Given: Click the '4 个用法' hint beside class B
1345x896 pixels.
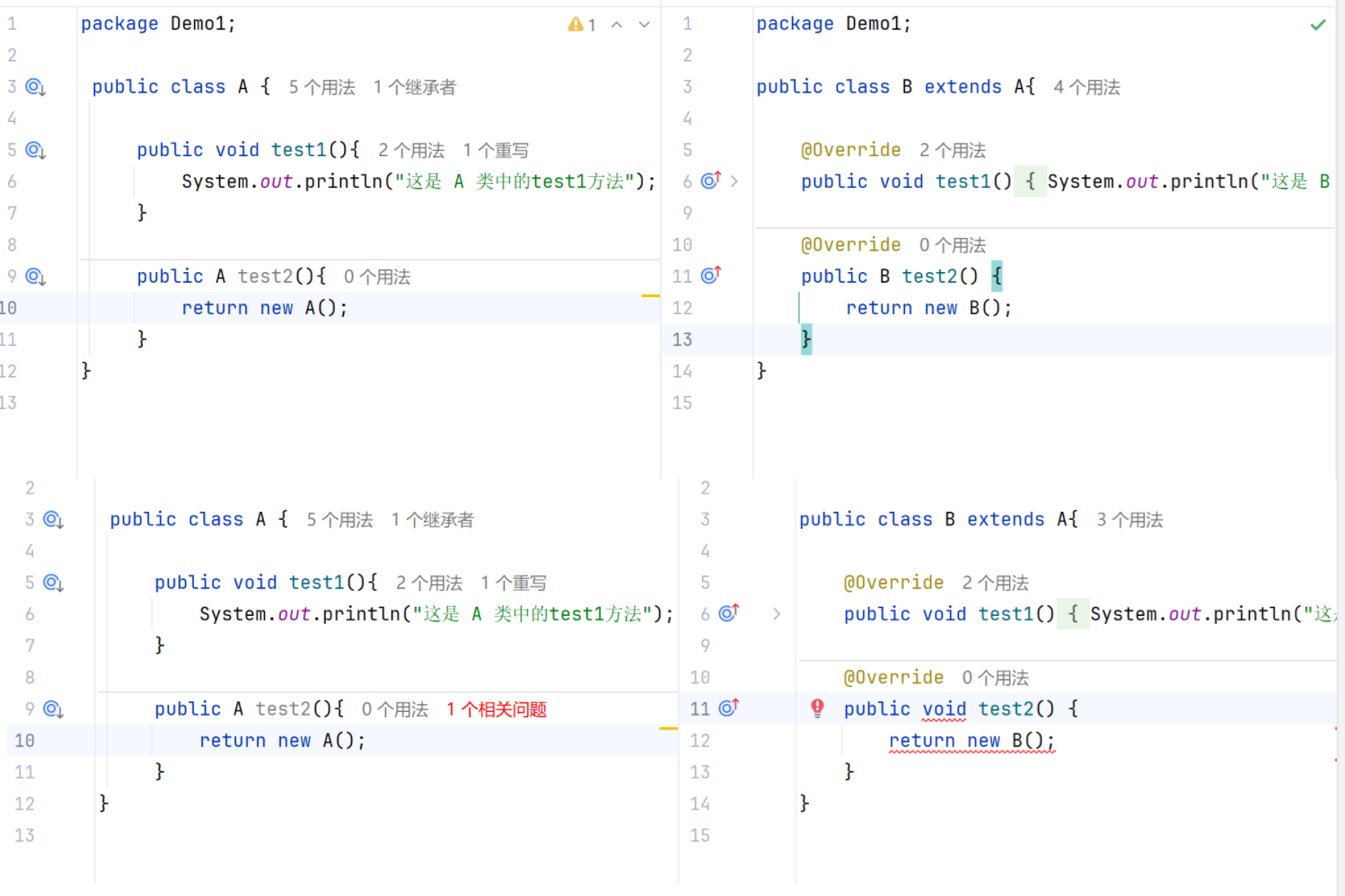Looking at the screenshot, I should tap(1086, 87).
